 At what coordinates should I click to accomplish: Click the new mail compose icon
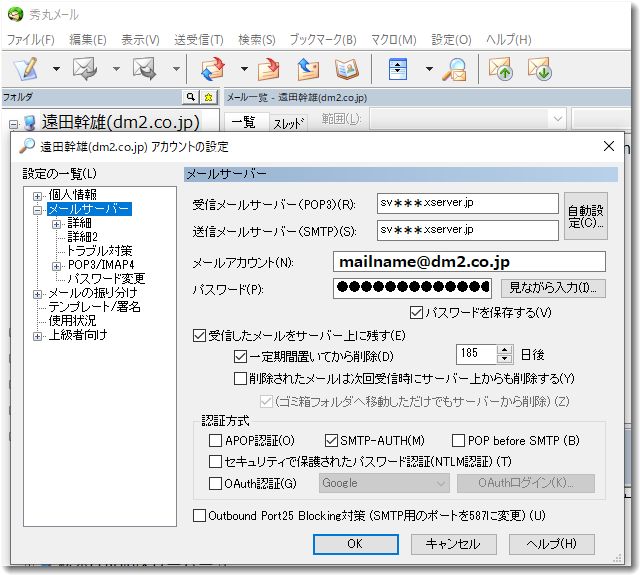tap(26, 69)
